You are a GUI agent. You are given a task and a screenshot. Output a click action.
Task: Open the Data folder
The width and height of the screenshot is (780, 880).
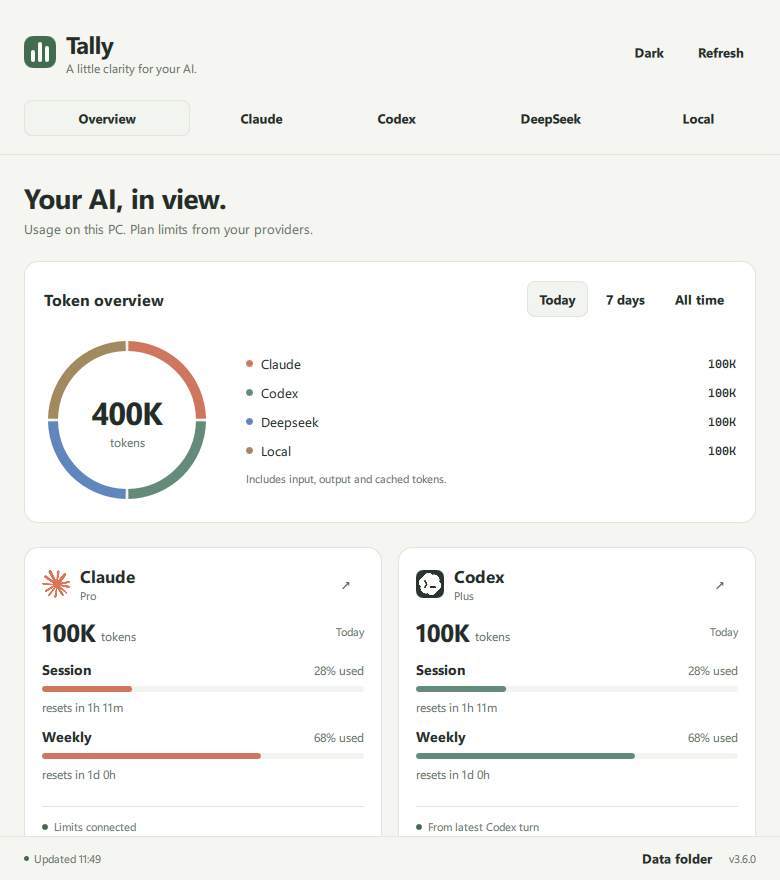[677, 859]
